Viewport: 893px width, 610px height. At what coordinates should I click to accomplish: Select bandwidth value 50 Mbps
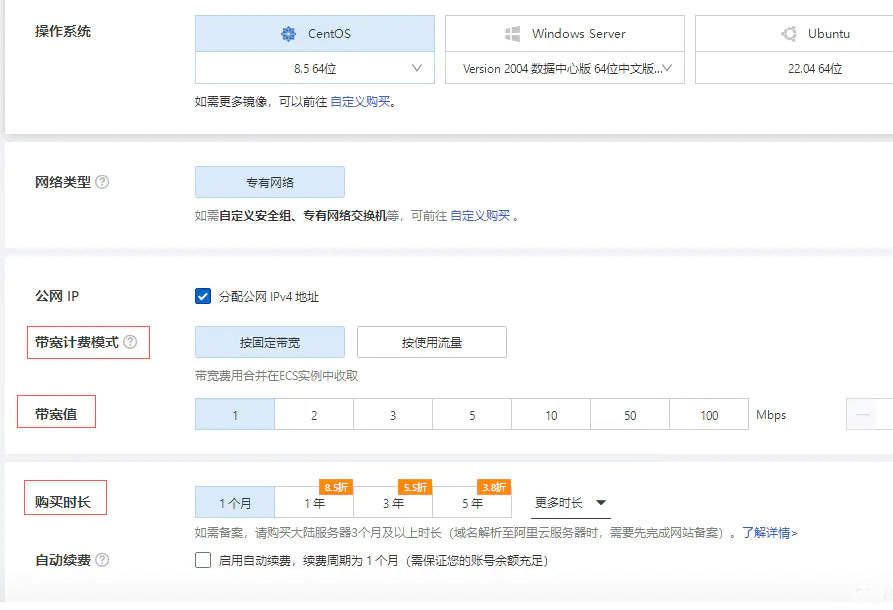coord(630,415)
